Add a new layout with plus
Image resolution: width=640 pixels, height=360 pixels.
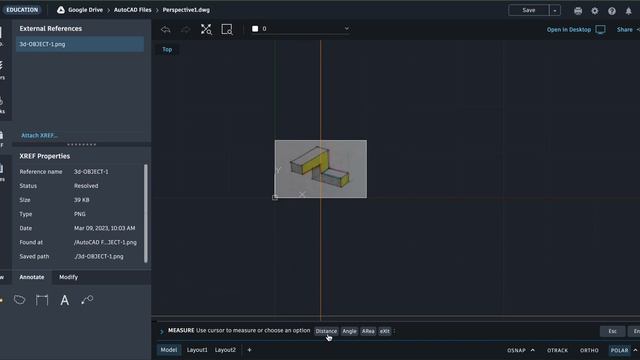(249, 350)
